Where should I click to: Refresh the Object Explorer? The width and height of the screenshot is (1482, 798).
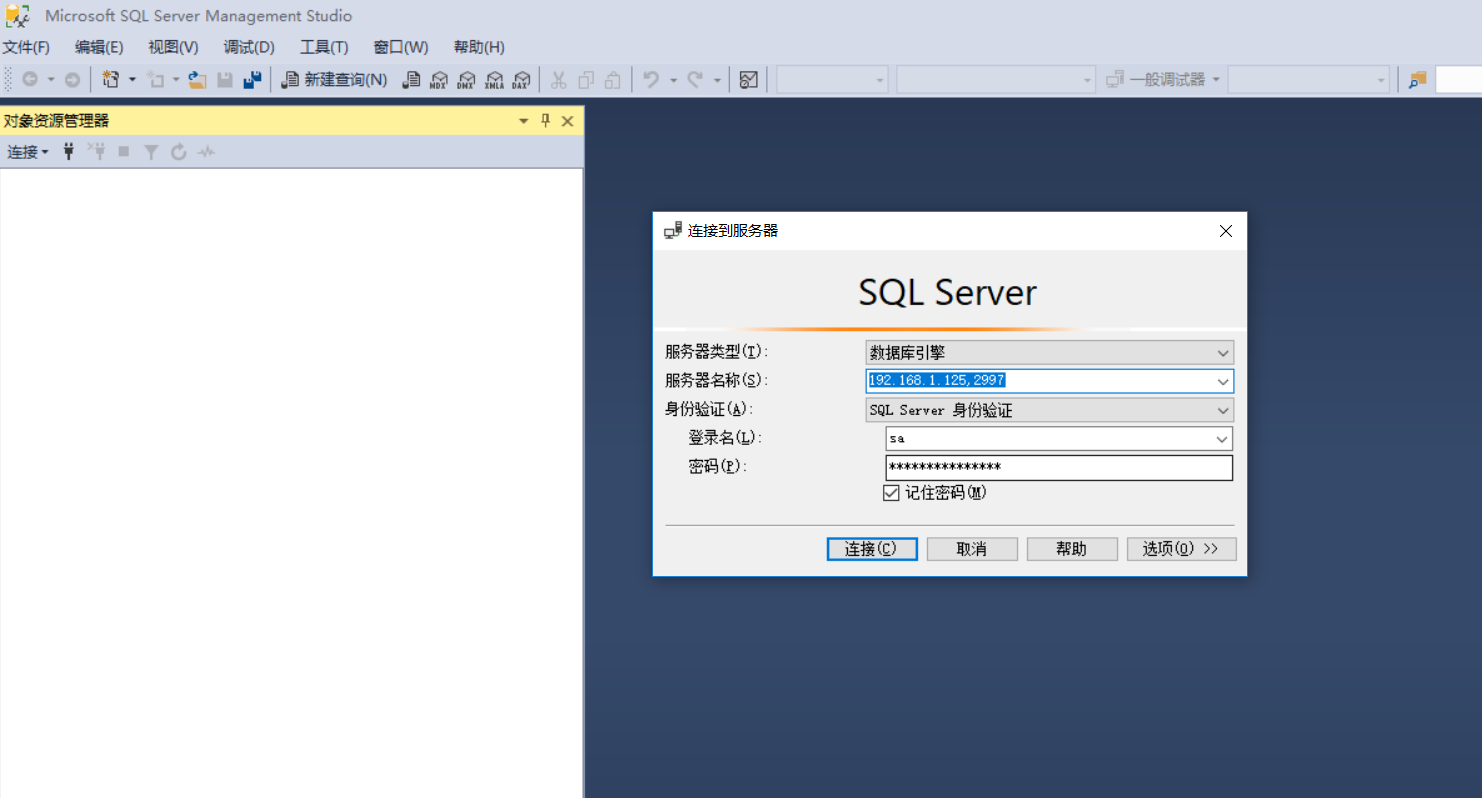tap(179, 151)
